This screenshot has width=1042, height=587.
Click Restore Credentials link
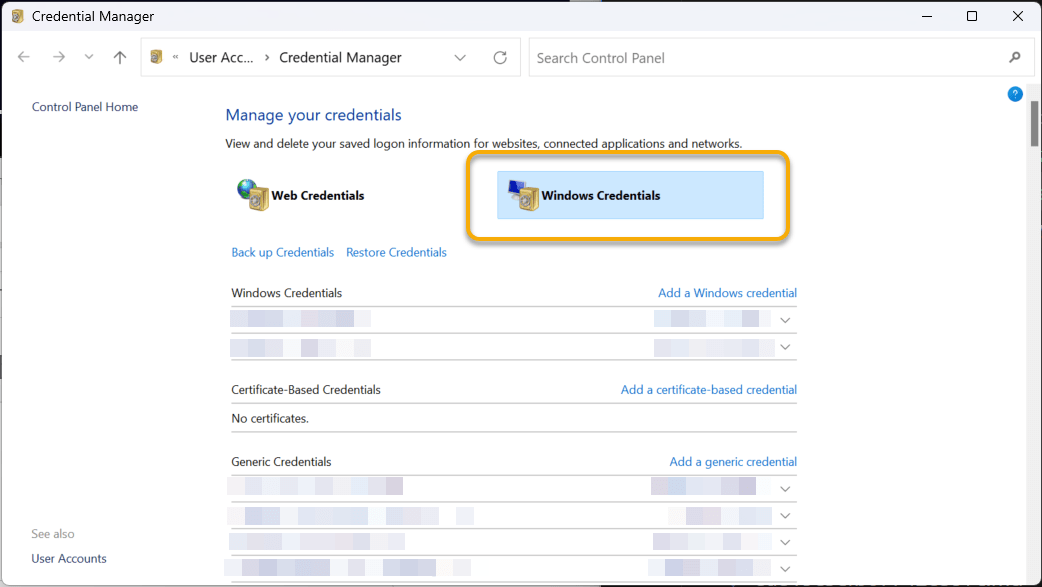click(396, 253)
